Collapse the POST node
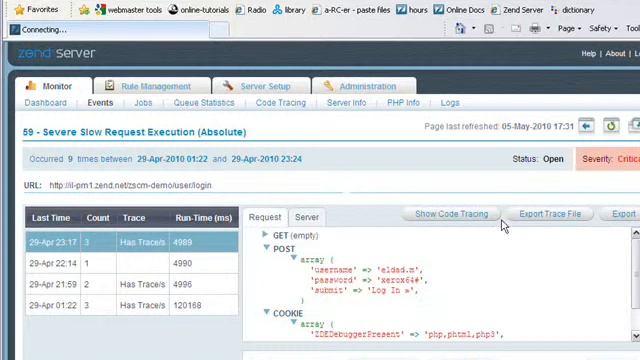640x360 pixels. (x=267, y=248)
